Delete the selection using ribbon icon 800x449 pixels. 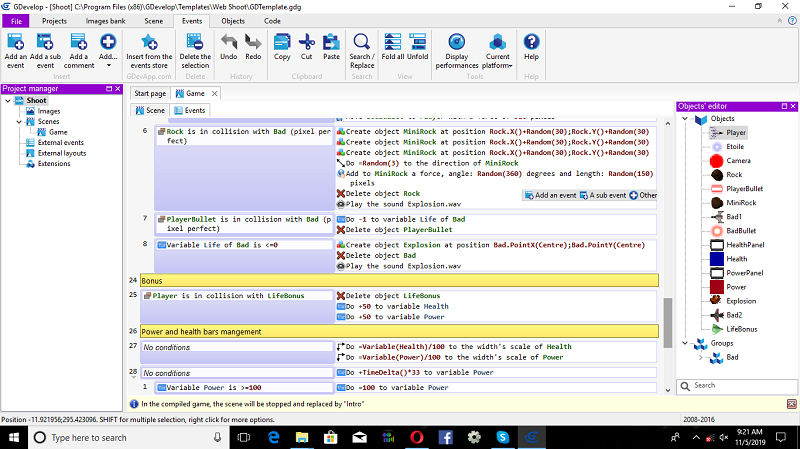[195, 42]
